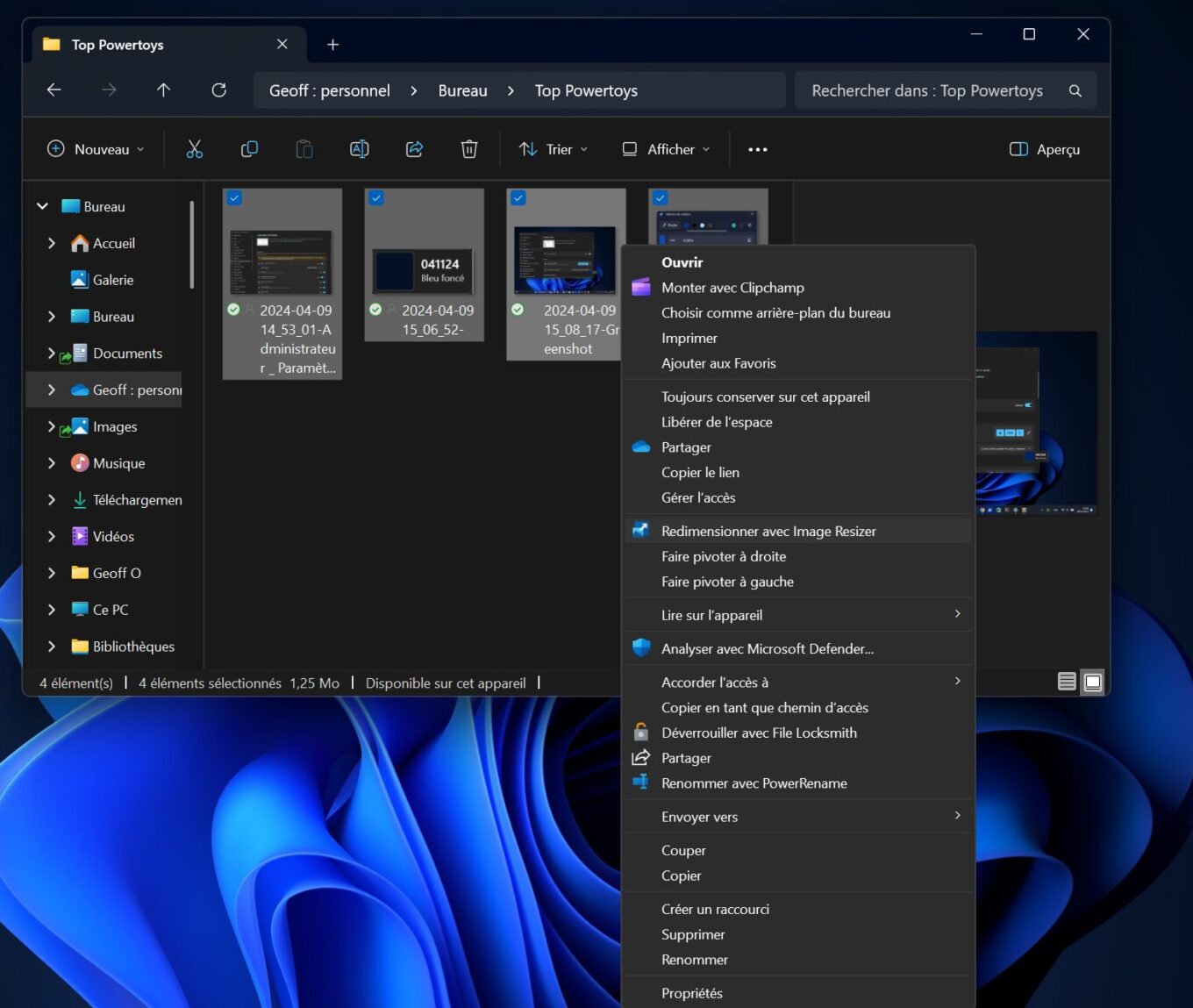This screenshot has height=1008, width=1193.
Task: Click the Galerie icon in sidebar
Action: point(80,280)
